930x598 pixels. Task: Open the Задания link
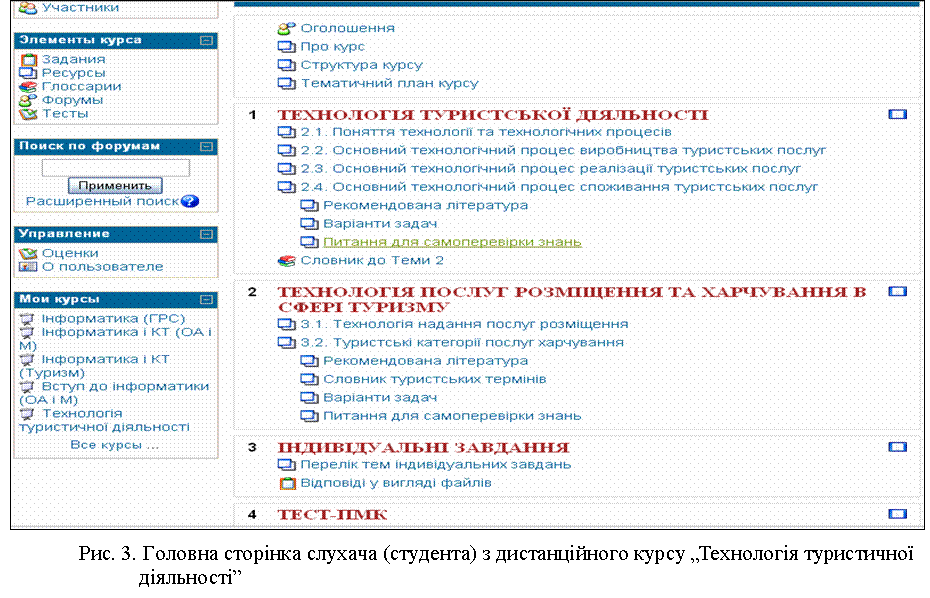[74, 59]
